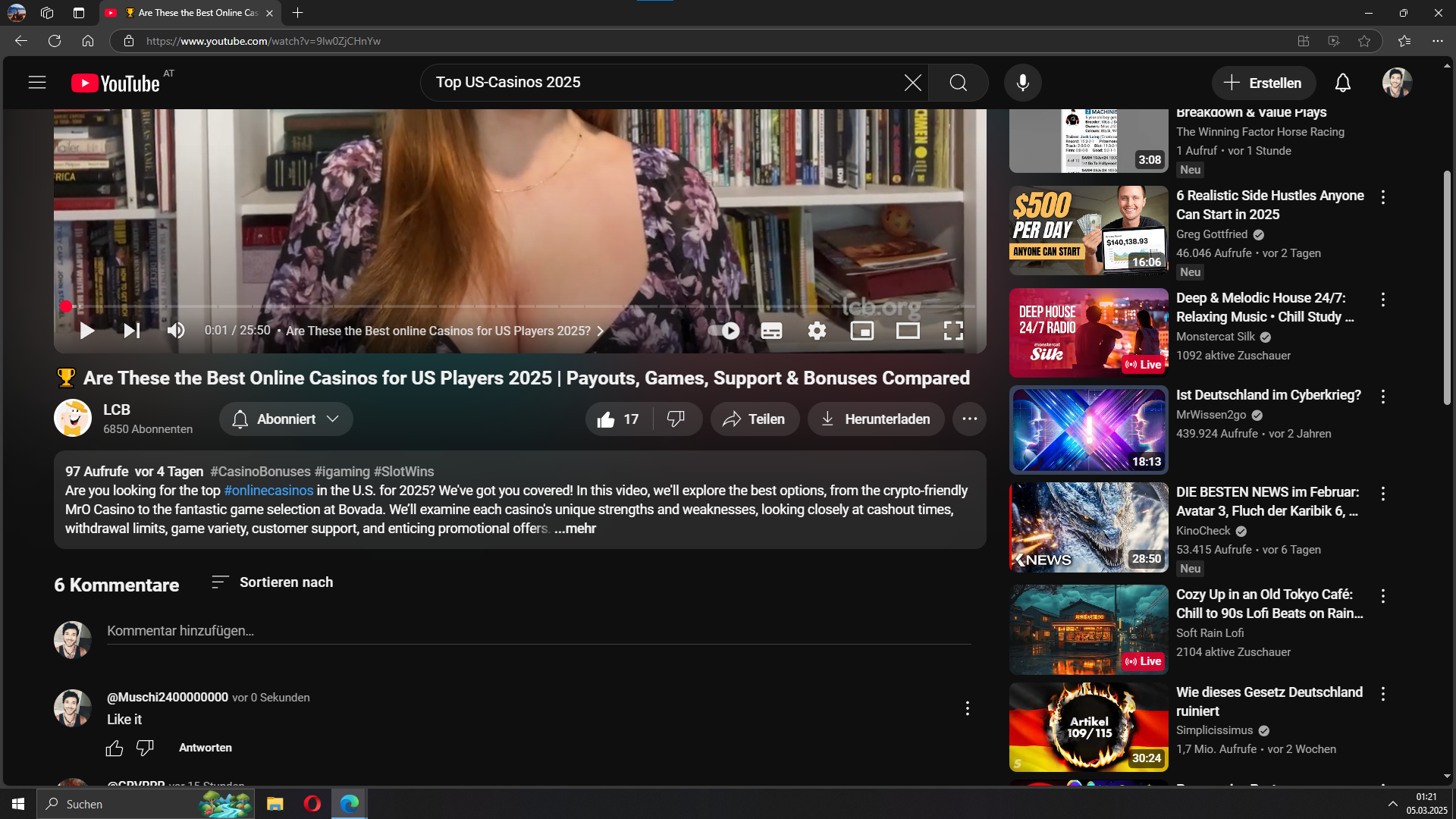Image resolution: width=1456 pixels, height=819 pixels.
Task: Go back in browser history
Action: click(21, 41)
